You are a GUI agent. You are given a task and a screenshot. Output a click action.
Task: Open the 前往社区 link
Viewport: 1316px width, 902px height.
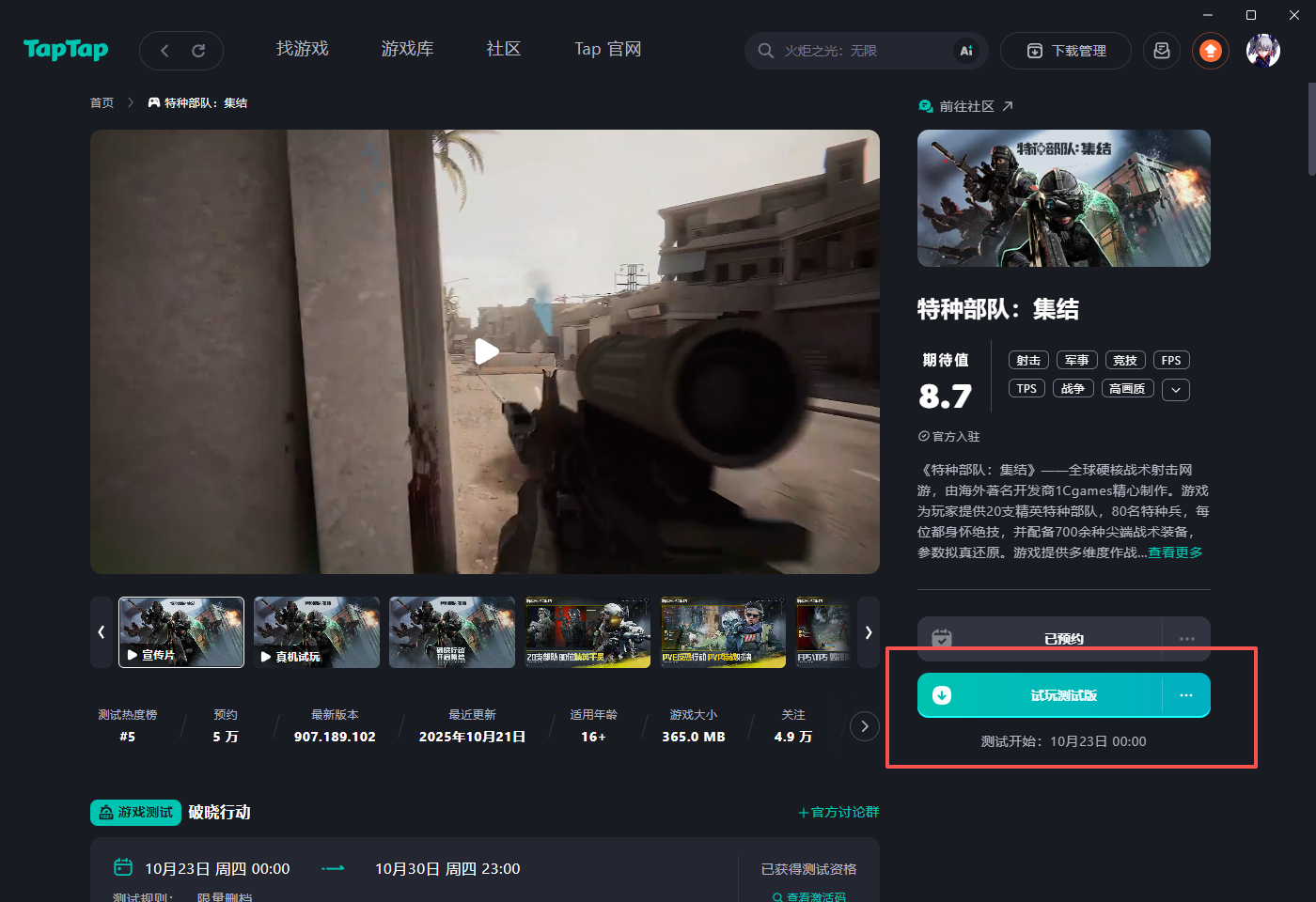pyautogui.click(x=966, y=106)
